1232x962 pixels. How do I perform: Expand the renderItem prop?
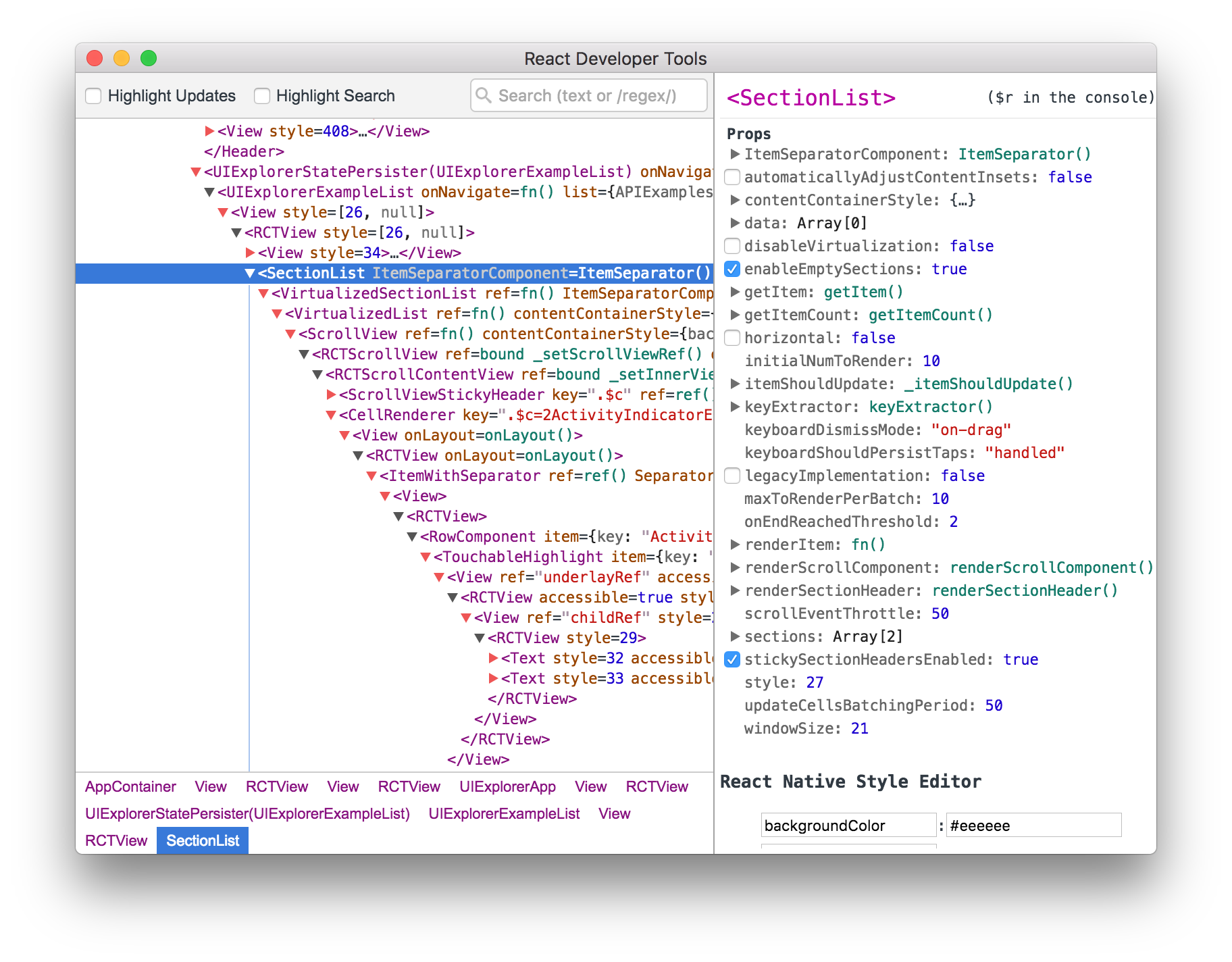click(x=734, y=545)
